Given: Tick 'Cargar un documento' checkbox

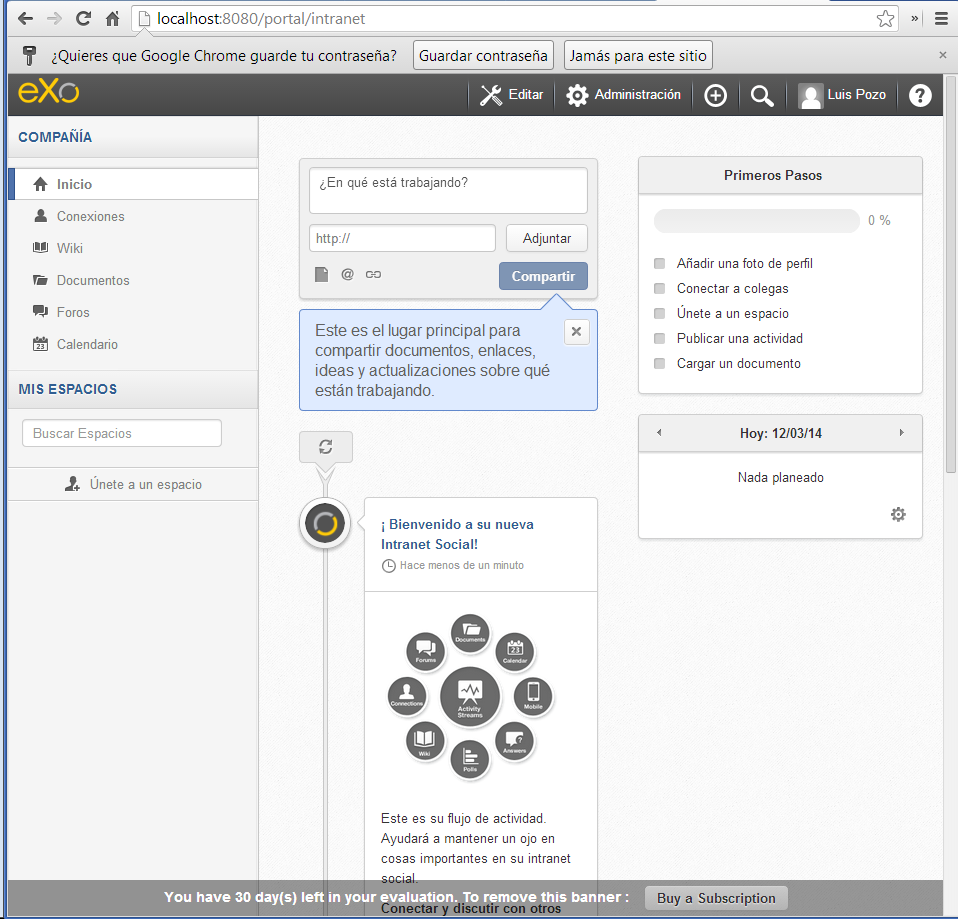Looking at the screenshot, I should coord(659,364).
